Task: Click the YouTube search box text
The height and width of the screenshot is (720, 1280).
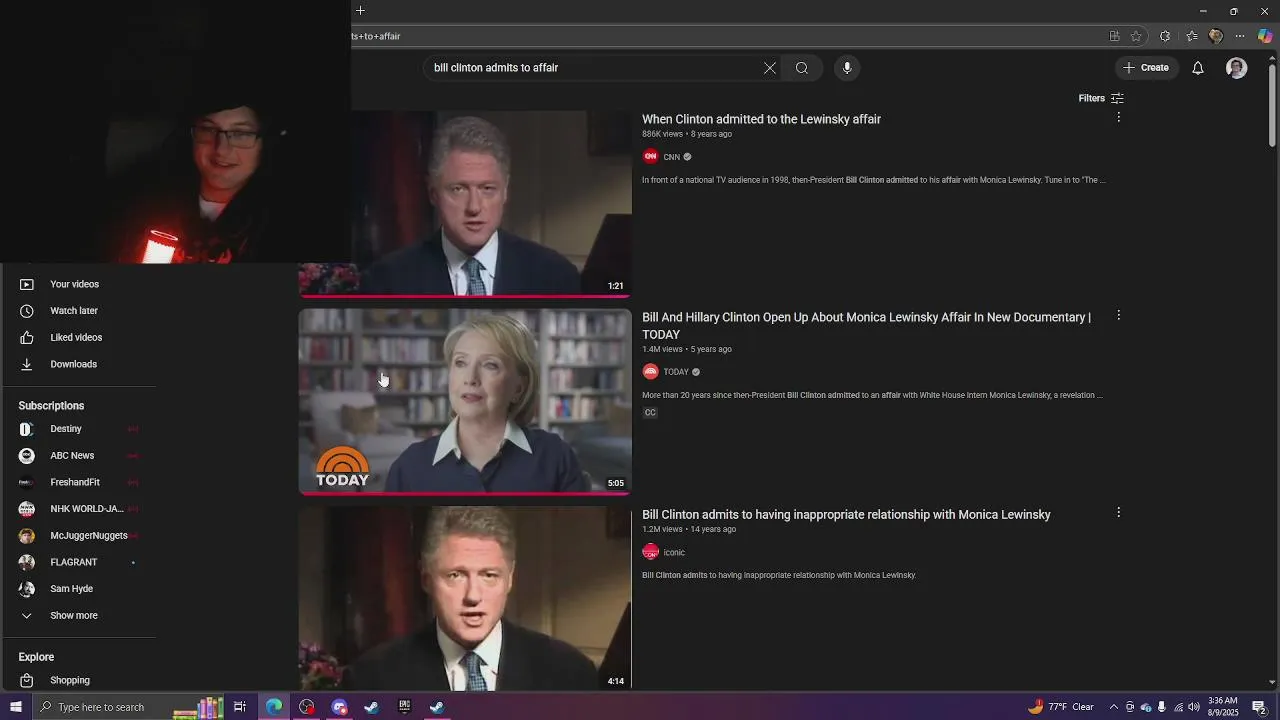Action: point(496,68)
